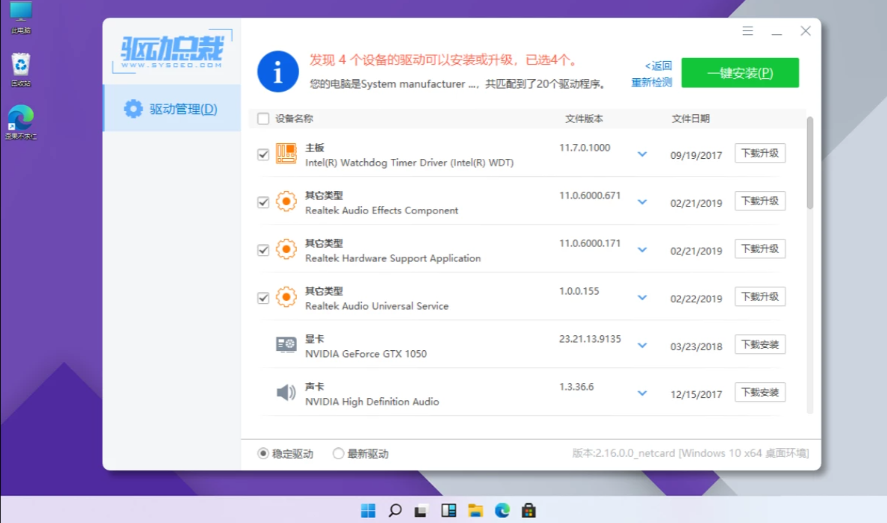Viewport: 887px width, 523px height.
Task: Select the stable driver radio button
Action: (x=263, y=453)
